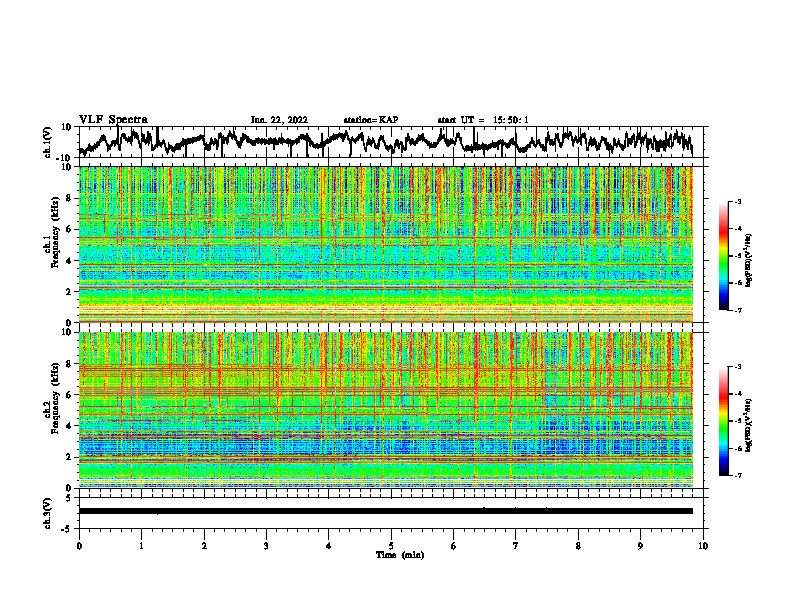Click the ch.1 color scale bar

[724, 256]
